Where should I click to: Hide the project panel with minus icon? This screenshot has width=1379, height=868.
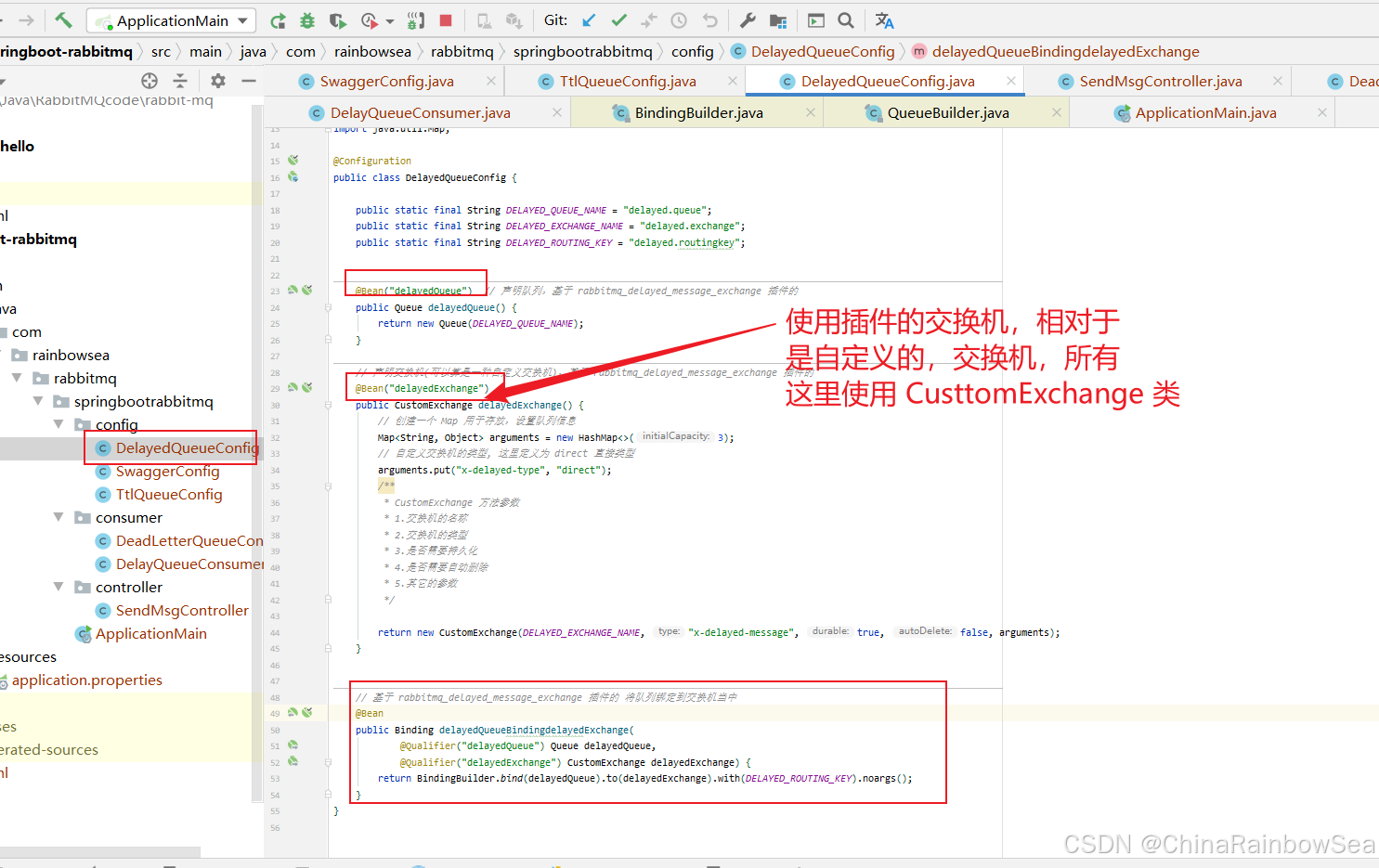click(x=248, y=81)
